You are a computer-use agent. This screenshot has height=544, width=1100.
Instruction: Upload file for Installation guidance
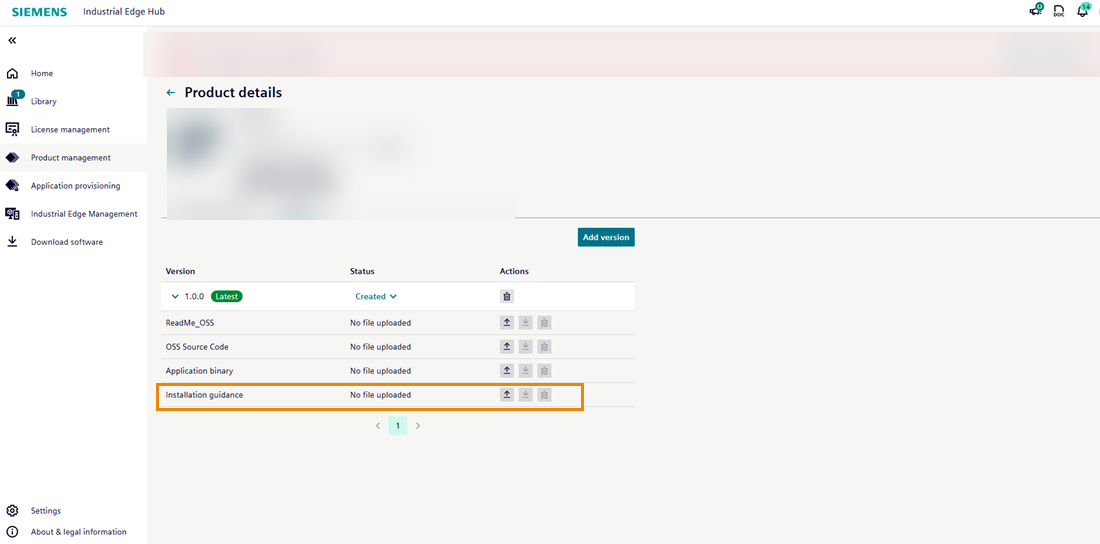click(x=507, y=394)
